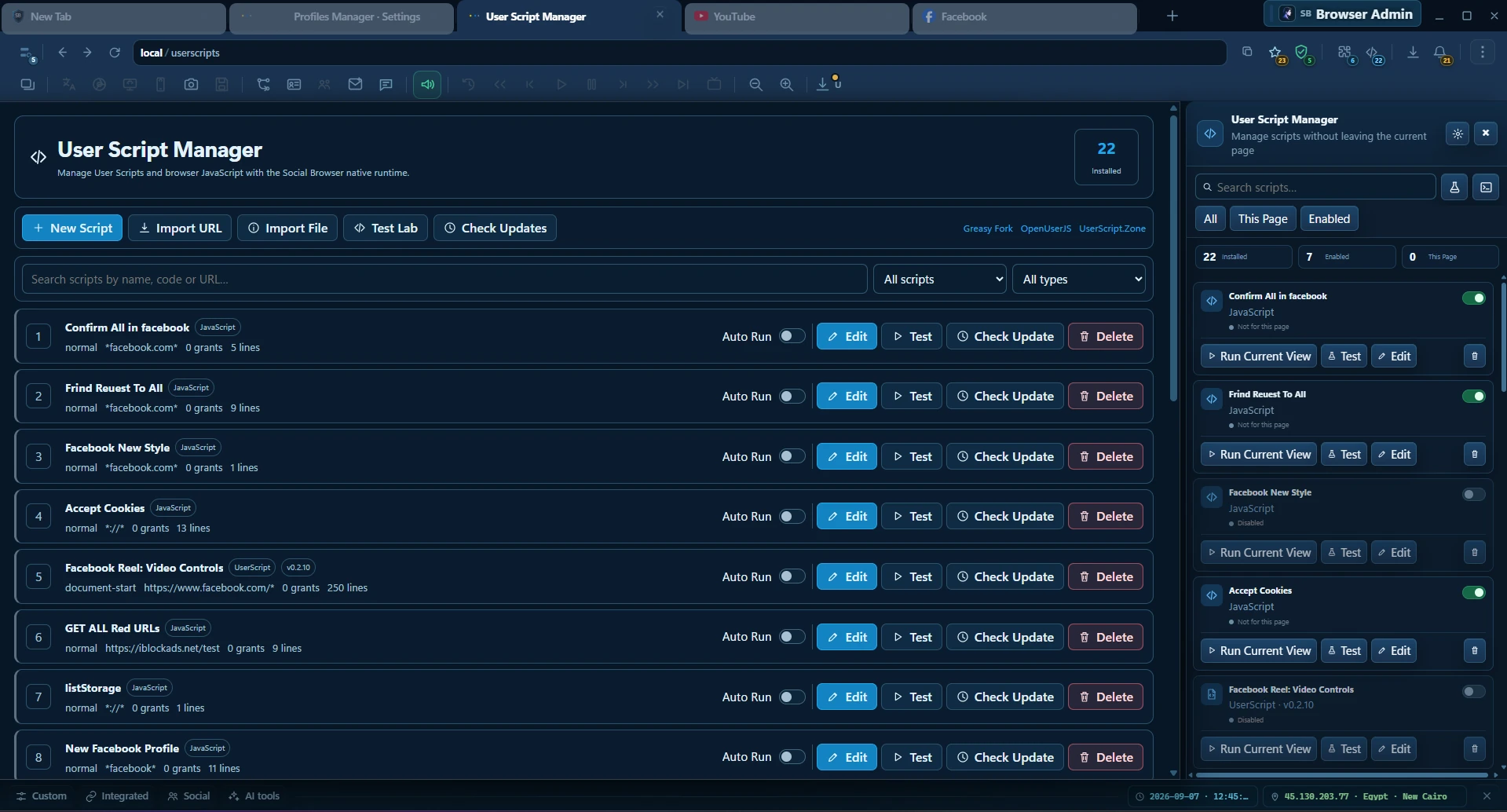The image size is (1507, 812).
Task: Delete Confirm All in facebook via side panel trash
Action: (x=1475, y=356)
